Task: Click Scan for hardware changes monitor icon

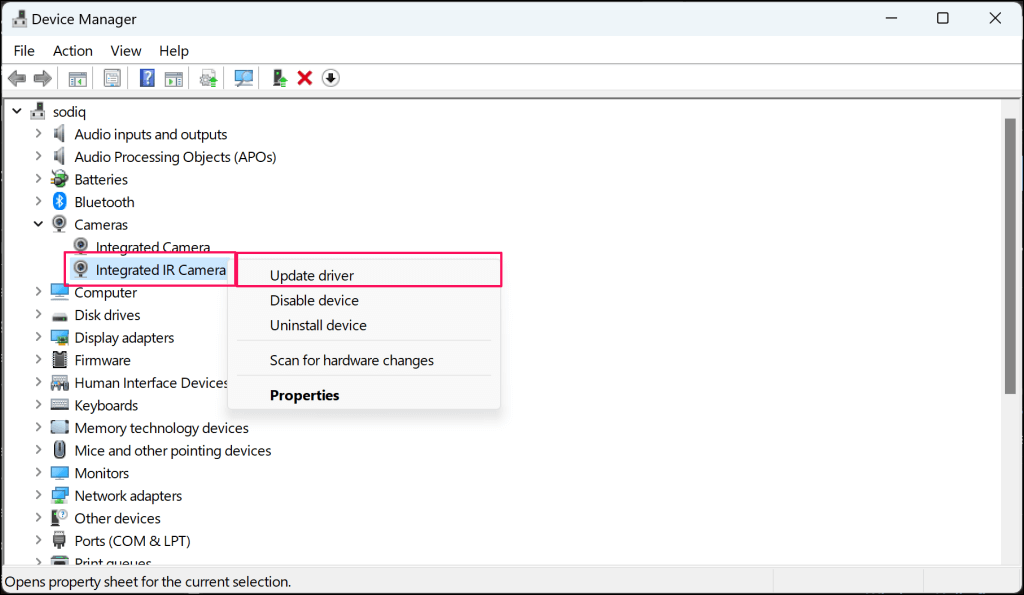Action: click(x=244, y=78)
